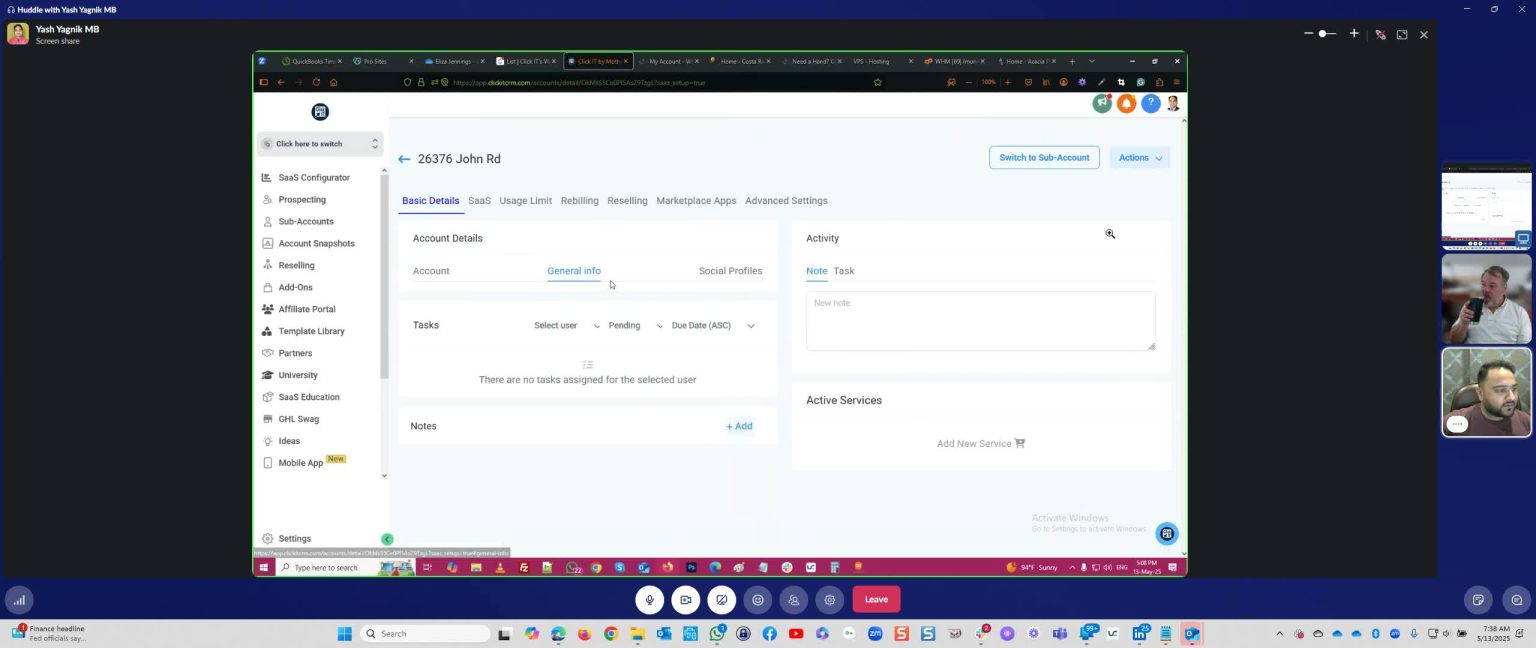Open Due Date (ASC) sort dropdown
The height and width of the screenshot is (648, 1536).
pos(713,325)
